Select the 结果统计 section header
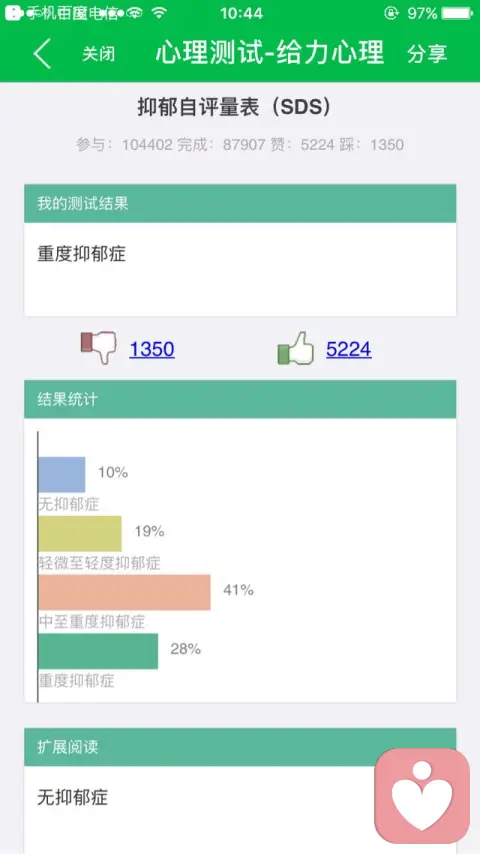Screen dimensions: 480x854 240,399
